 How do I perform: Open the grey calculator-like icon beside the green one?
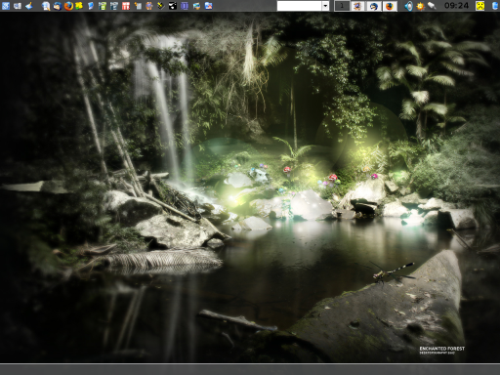click(x=114, y=6)
